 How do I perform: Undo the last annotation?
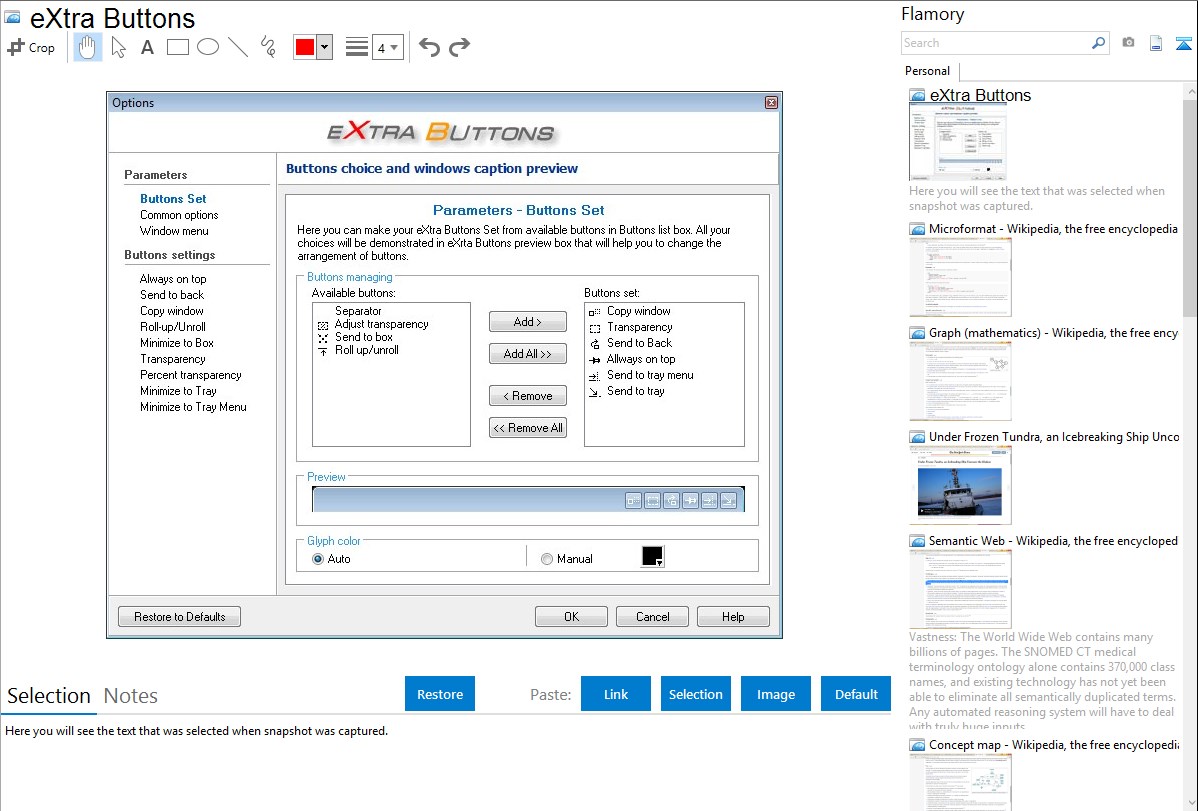pyautogui.click(x=429, y=47)
